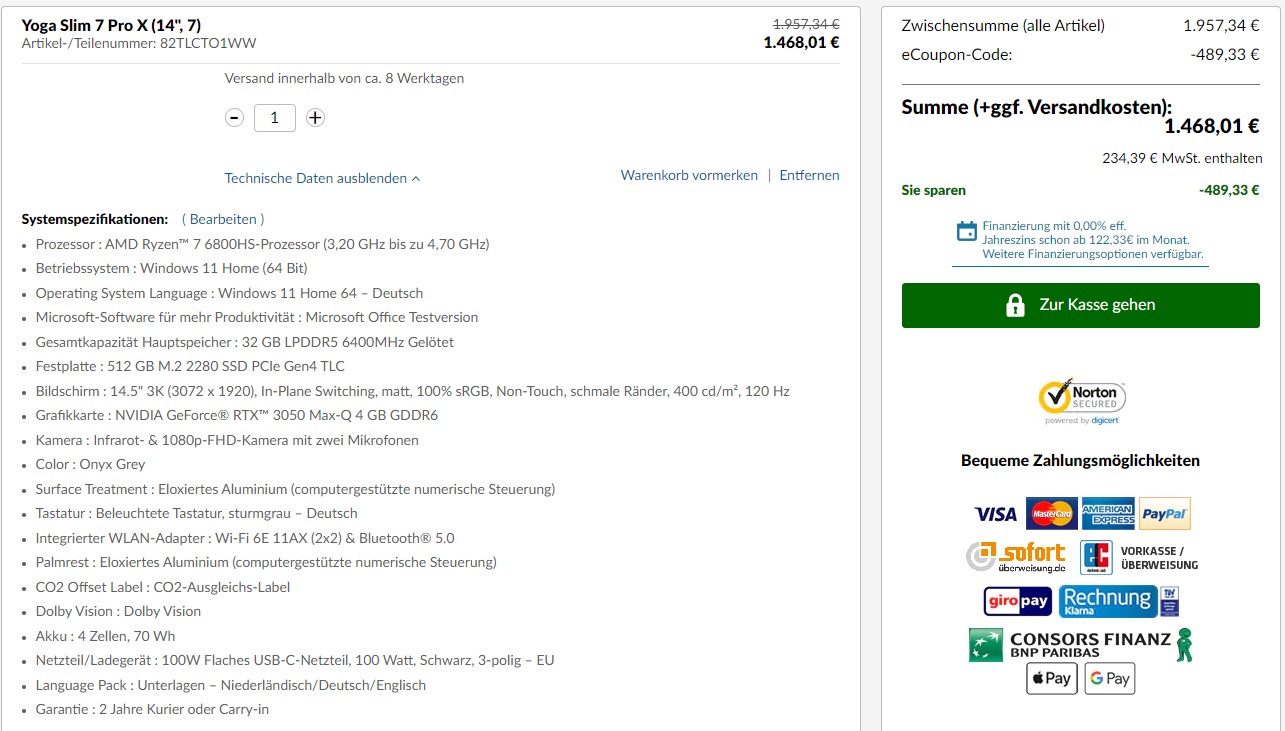Click the giropay payment logo
Viewport: 1285px width, 731px height.
coord(1018,601)
